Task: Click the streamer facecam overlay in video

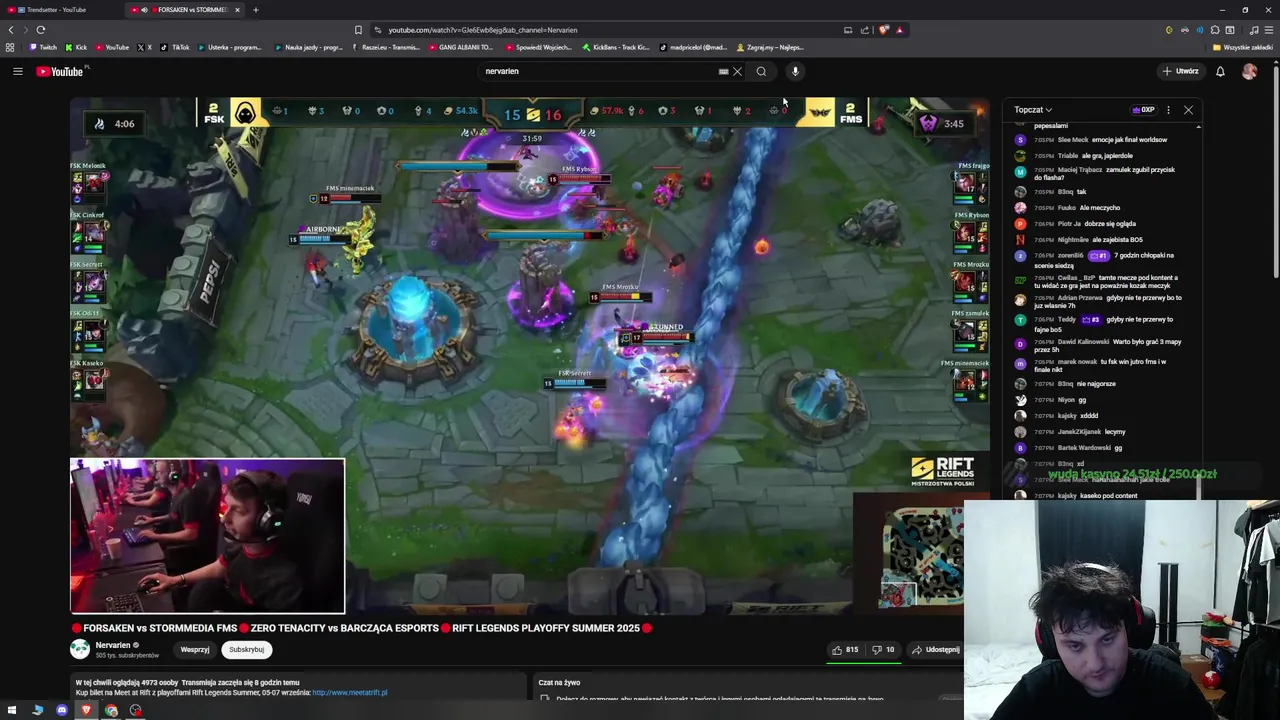Action: 207,536
